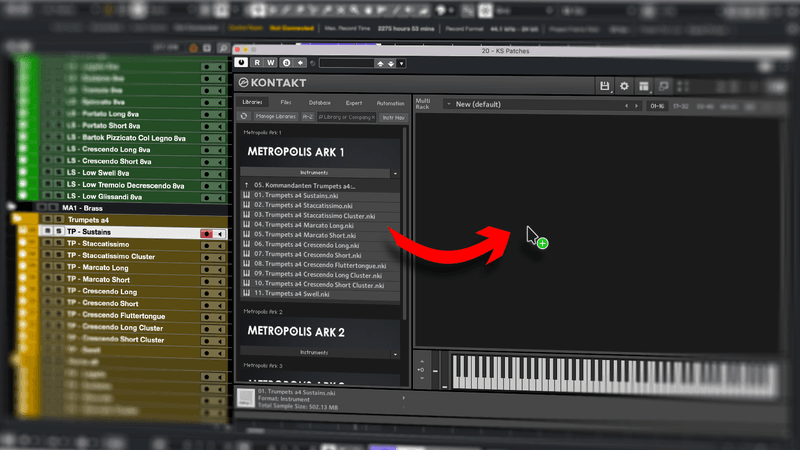
Task: Solo the TP - Sustains track
Action: point(59,231)
